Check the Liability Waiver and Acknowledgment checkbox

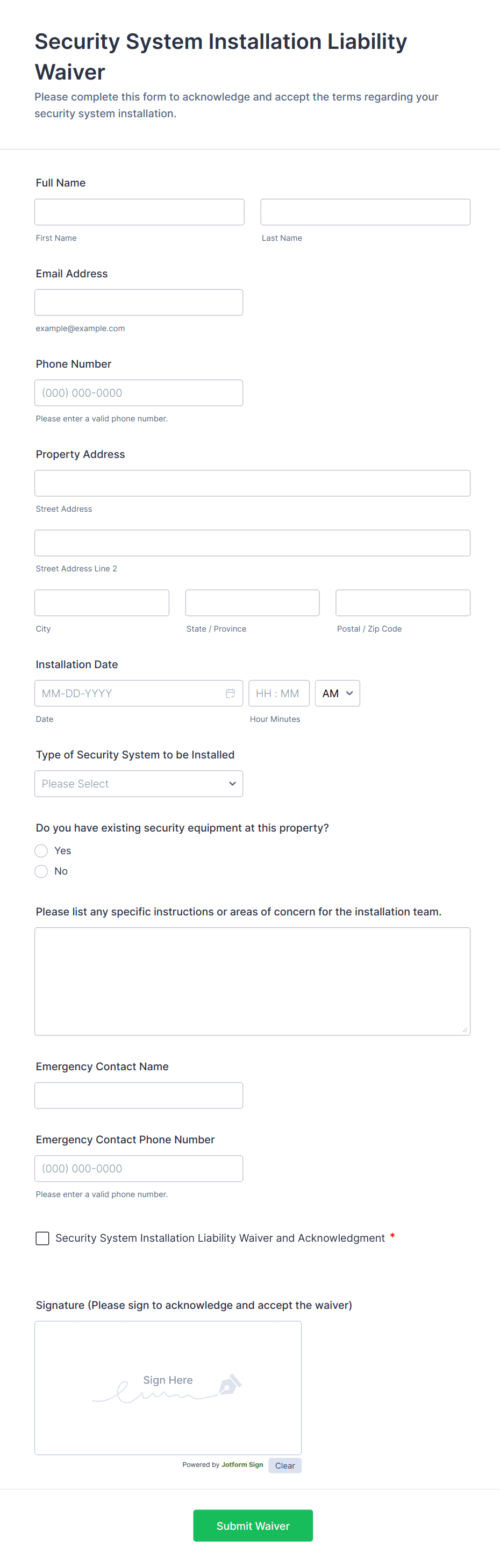tap(42, 1238)
